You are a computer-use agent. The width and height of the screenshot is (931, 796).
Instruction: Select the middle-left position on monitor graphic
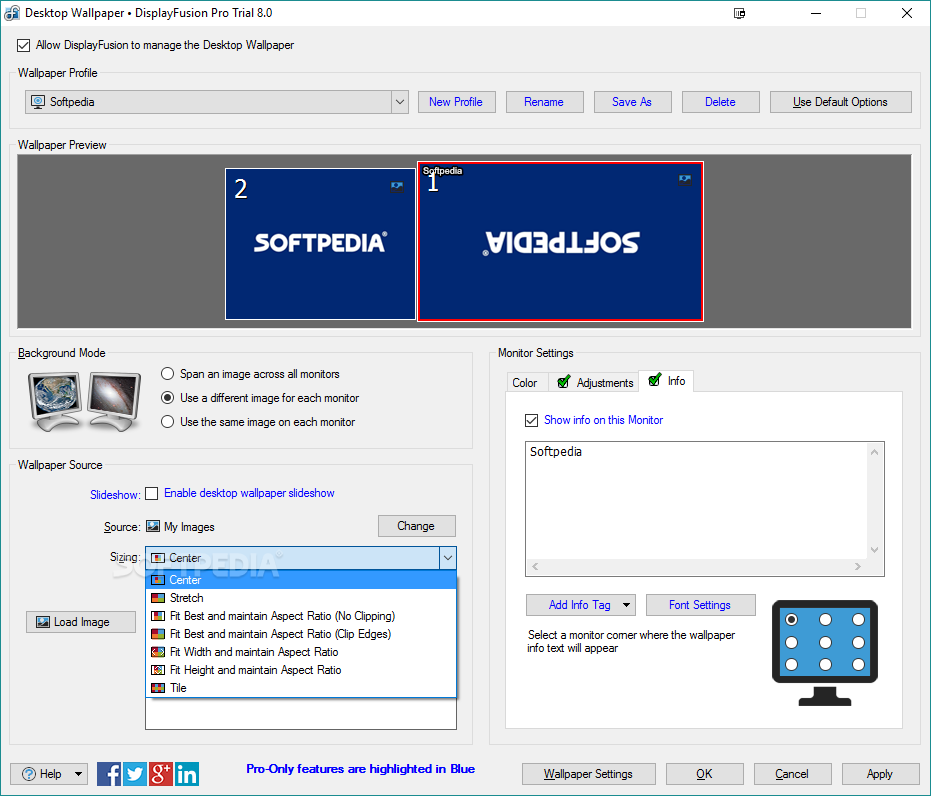[791, 642]
